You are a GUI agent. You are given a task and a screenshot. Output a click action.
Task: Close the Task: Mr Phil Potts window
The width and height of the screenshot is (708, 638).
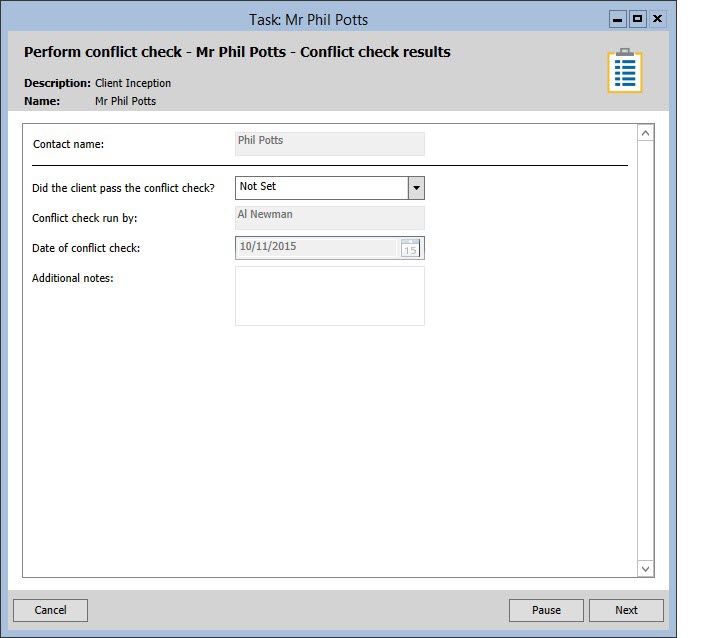click(658, 19)
